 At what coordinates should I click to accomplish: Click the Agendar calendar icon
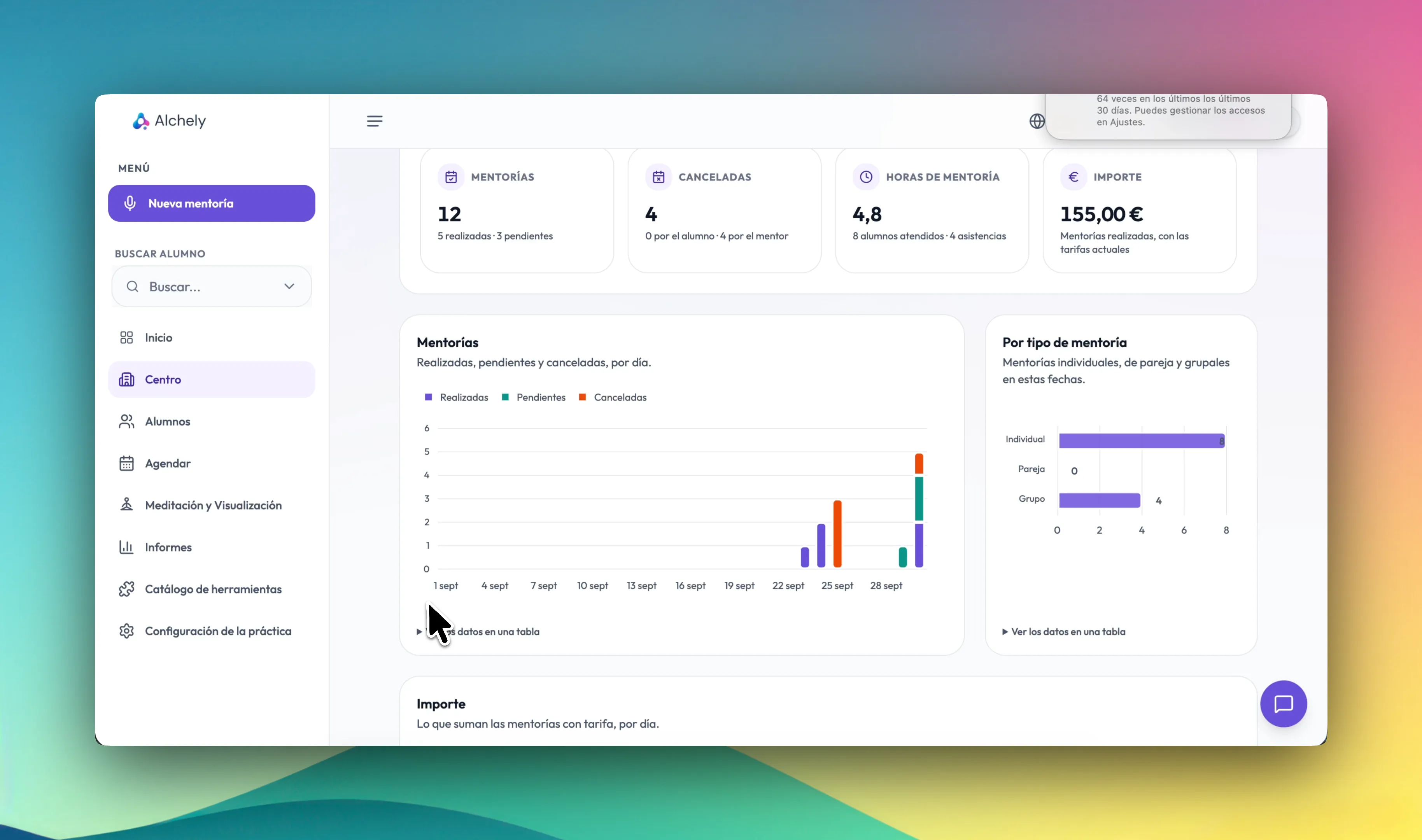[126, 463]
